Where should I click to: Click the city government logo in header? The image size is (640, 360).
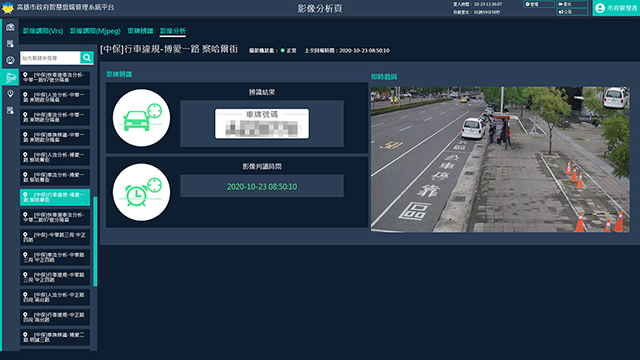click(x=8, y=8)
